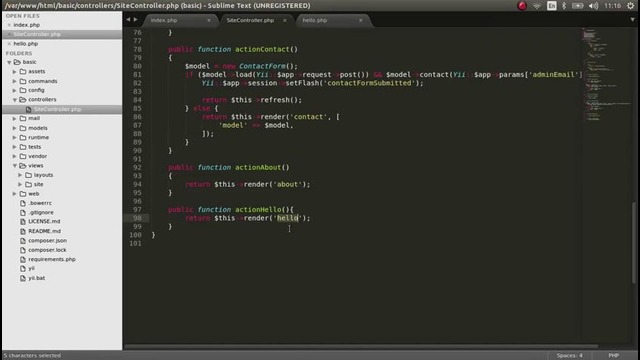Open the system volume indicator

coord(593,6)
